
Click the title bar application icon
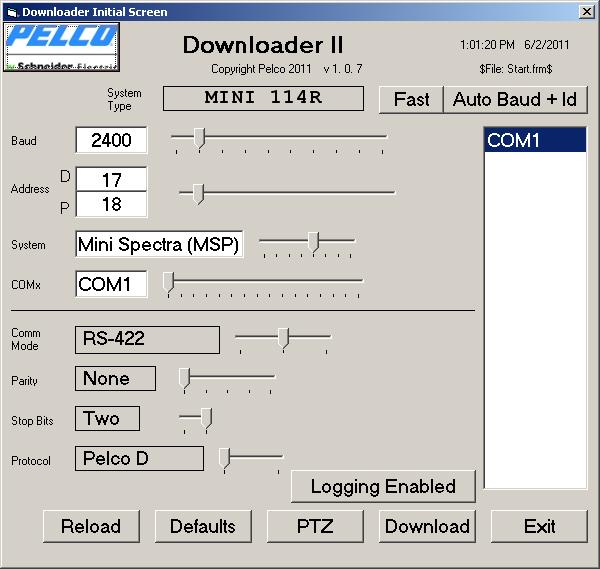pyautogui.click(x=12, y=12)
